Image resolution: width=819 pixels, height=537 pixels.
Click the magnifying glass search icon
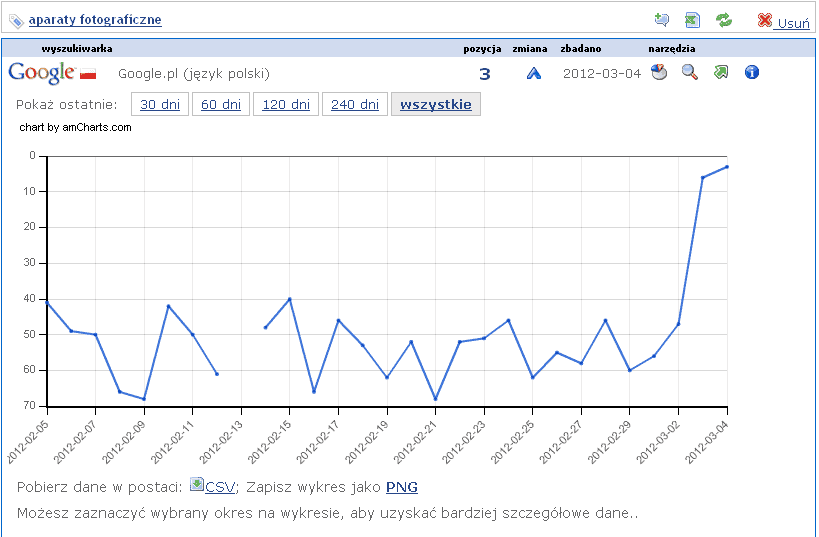point(689,72)
